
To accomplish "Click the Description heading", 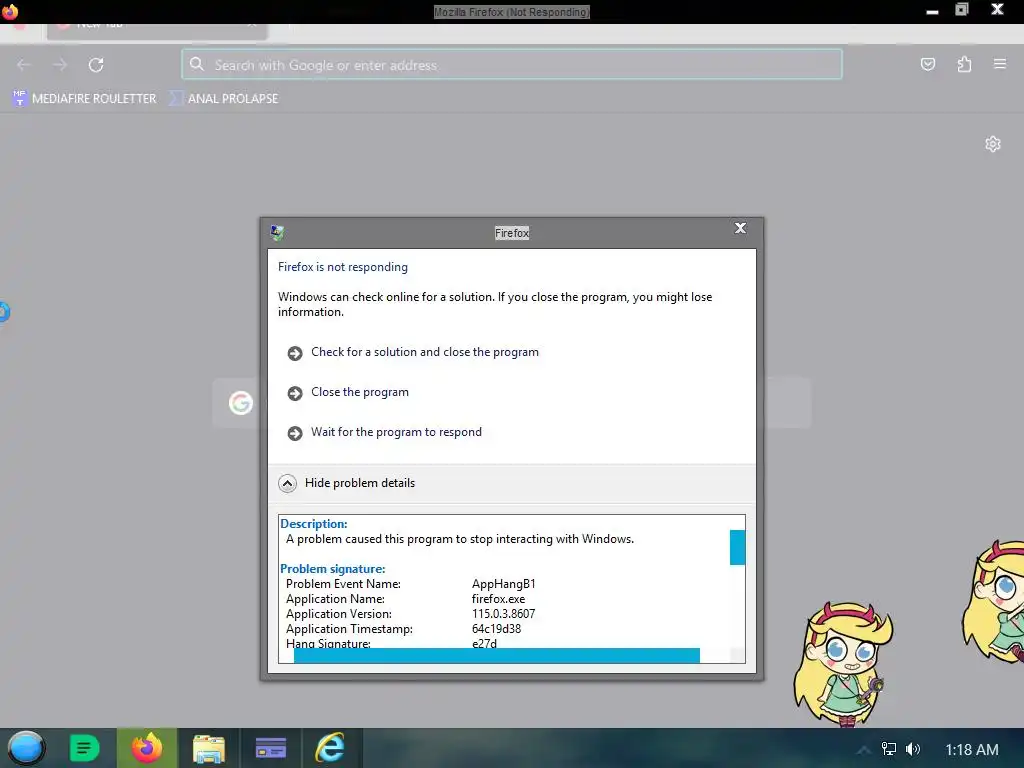I will point(313,524).
